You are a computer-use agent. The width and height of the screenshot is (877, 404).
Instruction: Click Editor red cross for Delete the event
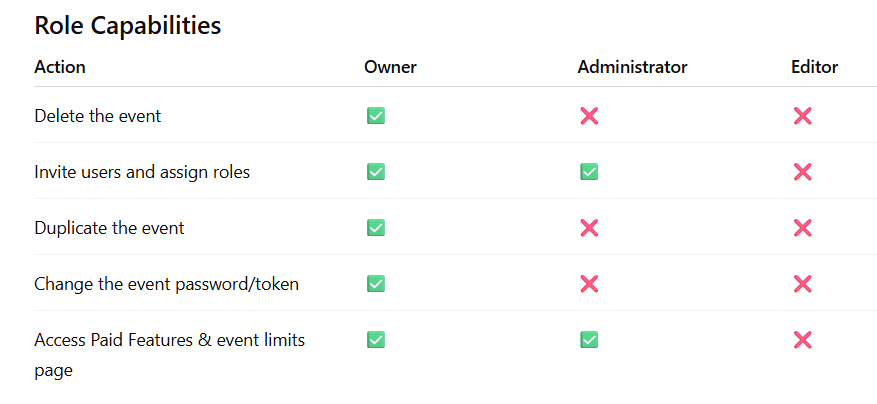pyautogui.click(x=802, y=116)
